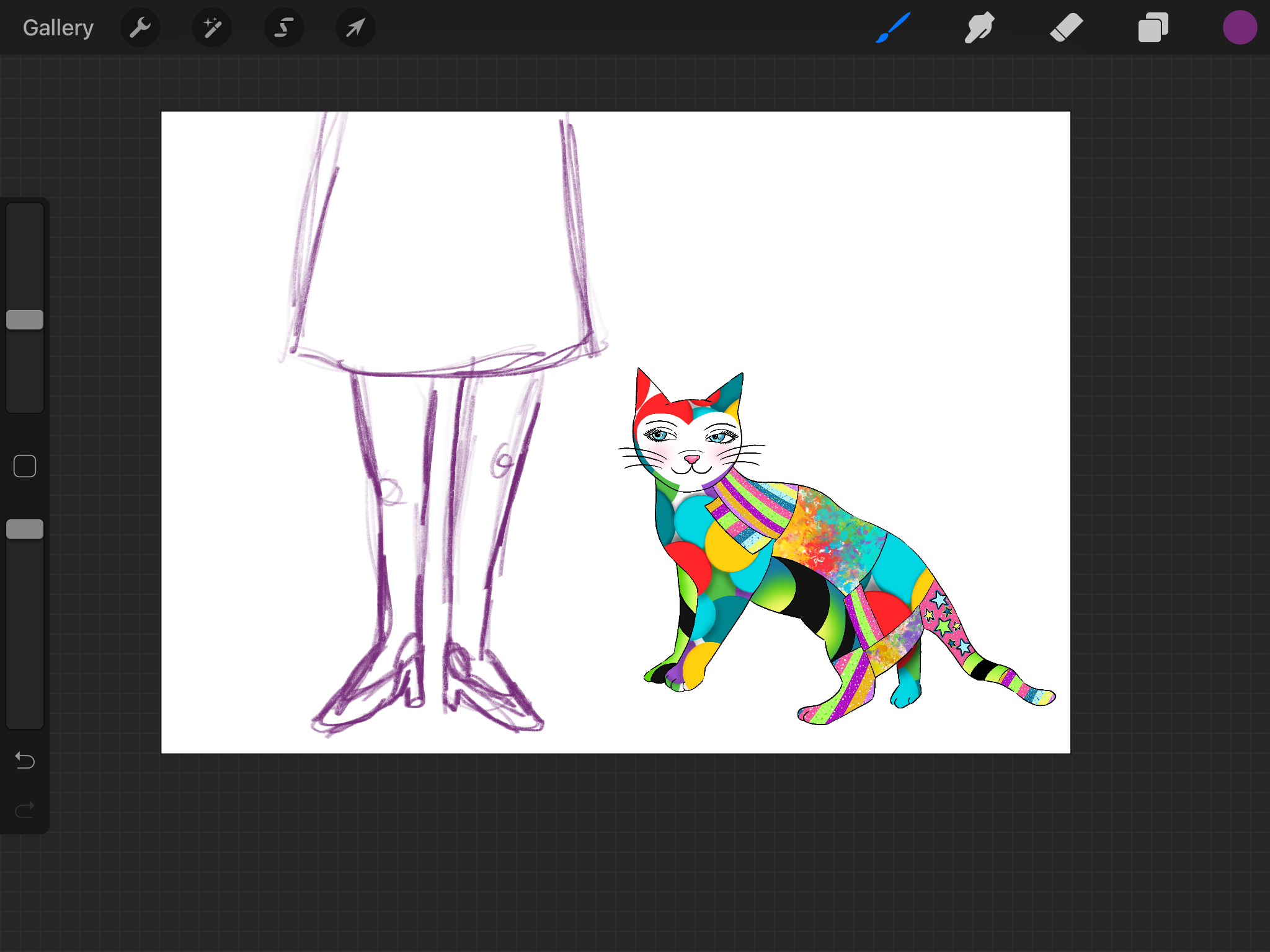Activate the Selection tool
1270x952 pixels.
284,27
